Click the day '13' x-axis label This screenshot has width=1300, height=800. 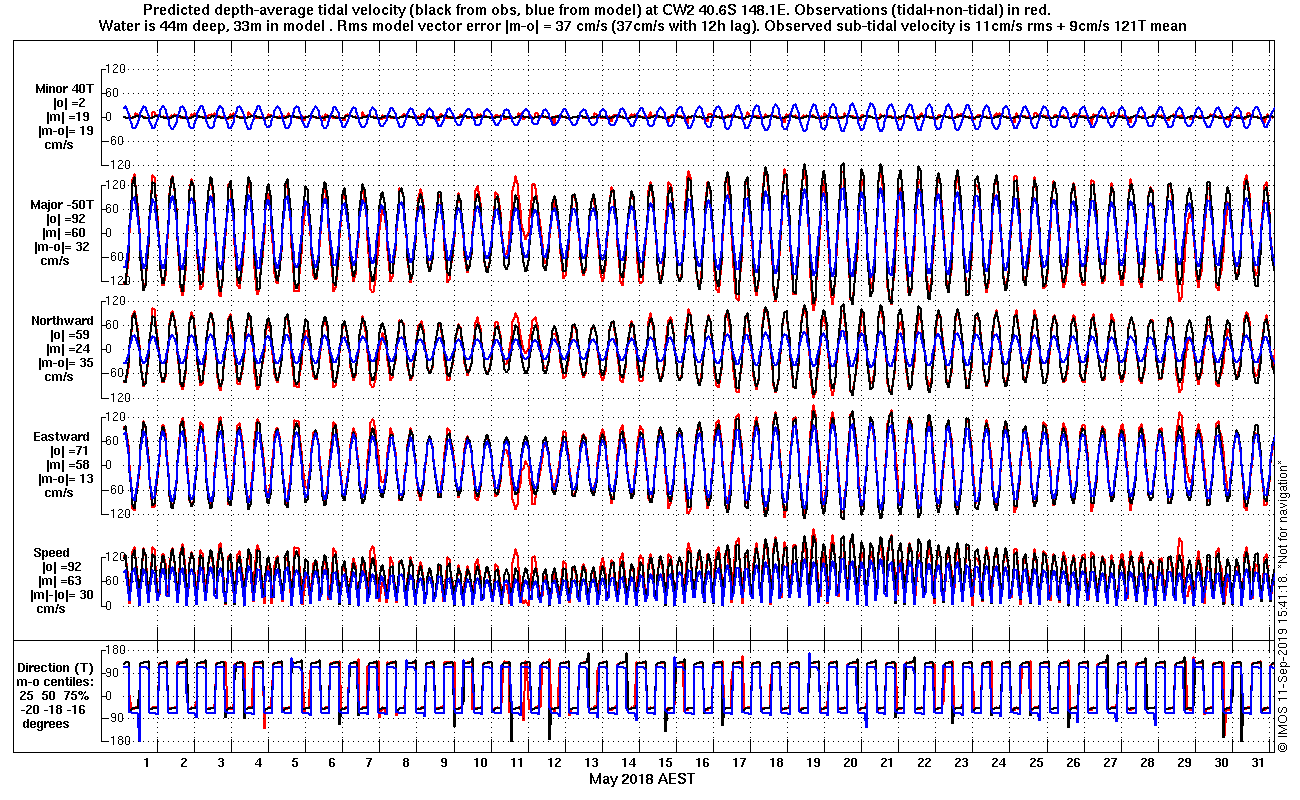[591, 763]
